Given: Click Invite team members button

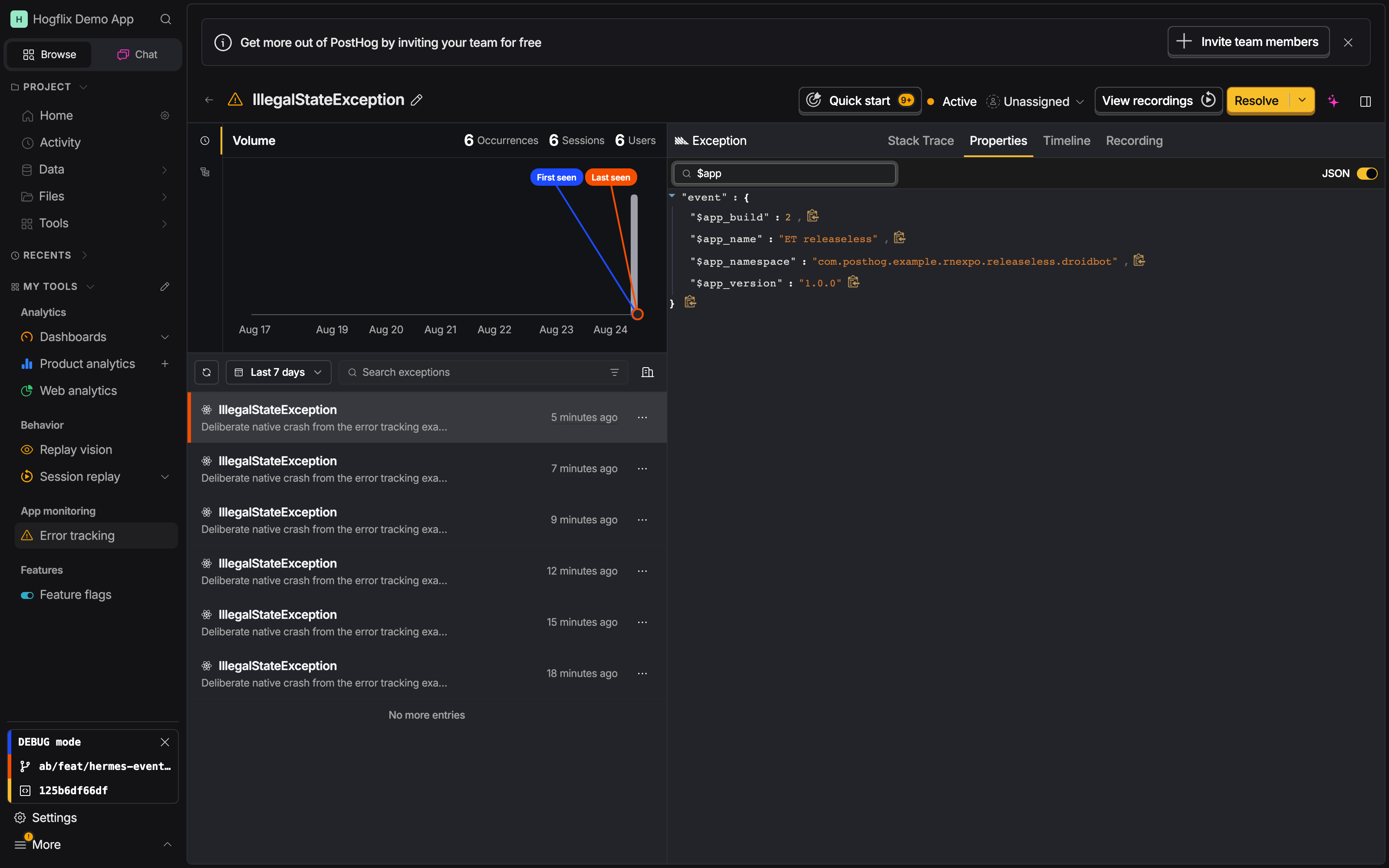Looking at the screenshot, I should (1248, 41).
